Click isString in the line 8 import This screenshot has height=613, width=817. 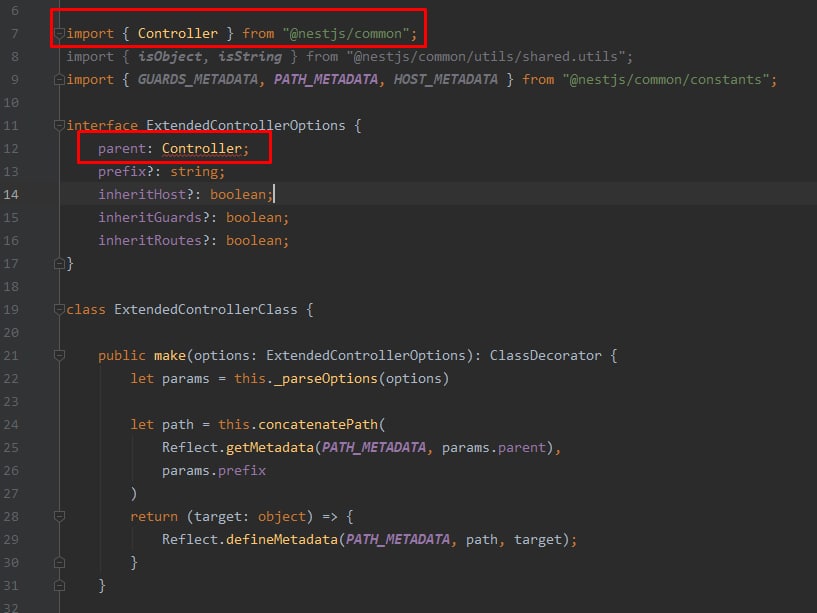pyautogui.click(x=250, y=57)
